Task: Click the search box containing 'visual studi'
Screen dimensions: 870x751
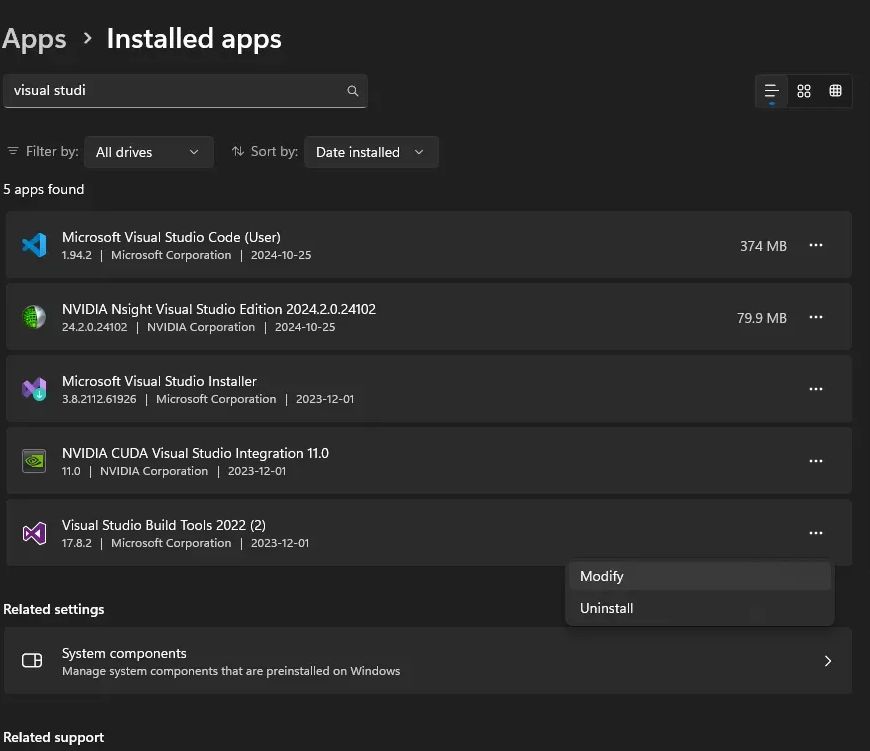Action: [185, 91]
